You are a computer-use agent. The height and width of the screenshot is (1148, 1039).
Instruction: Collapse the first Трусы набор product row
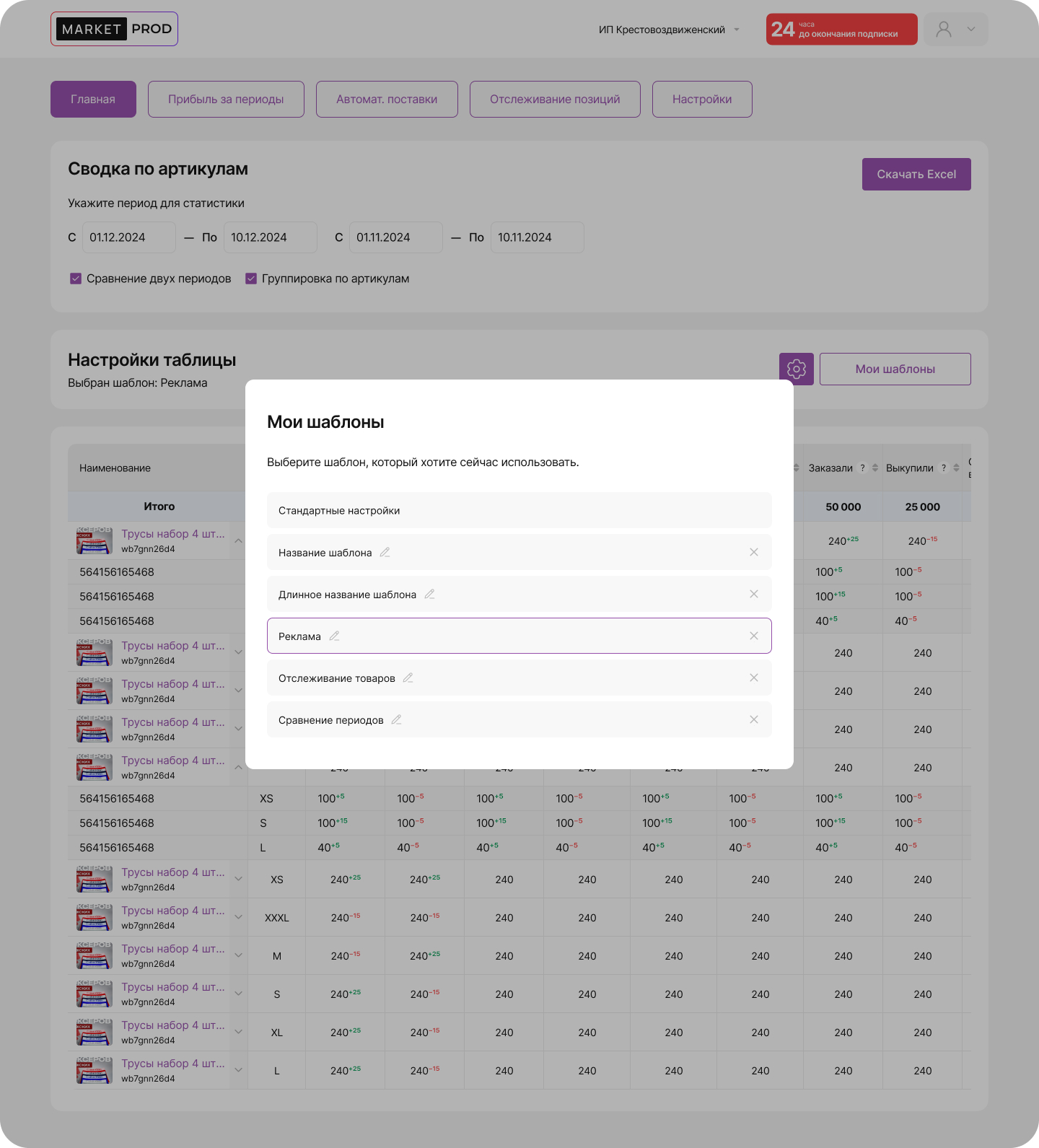pyautogui.click(x=238, y=540)
